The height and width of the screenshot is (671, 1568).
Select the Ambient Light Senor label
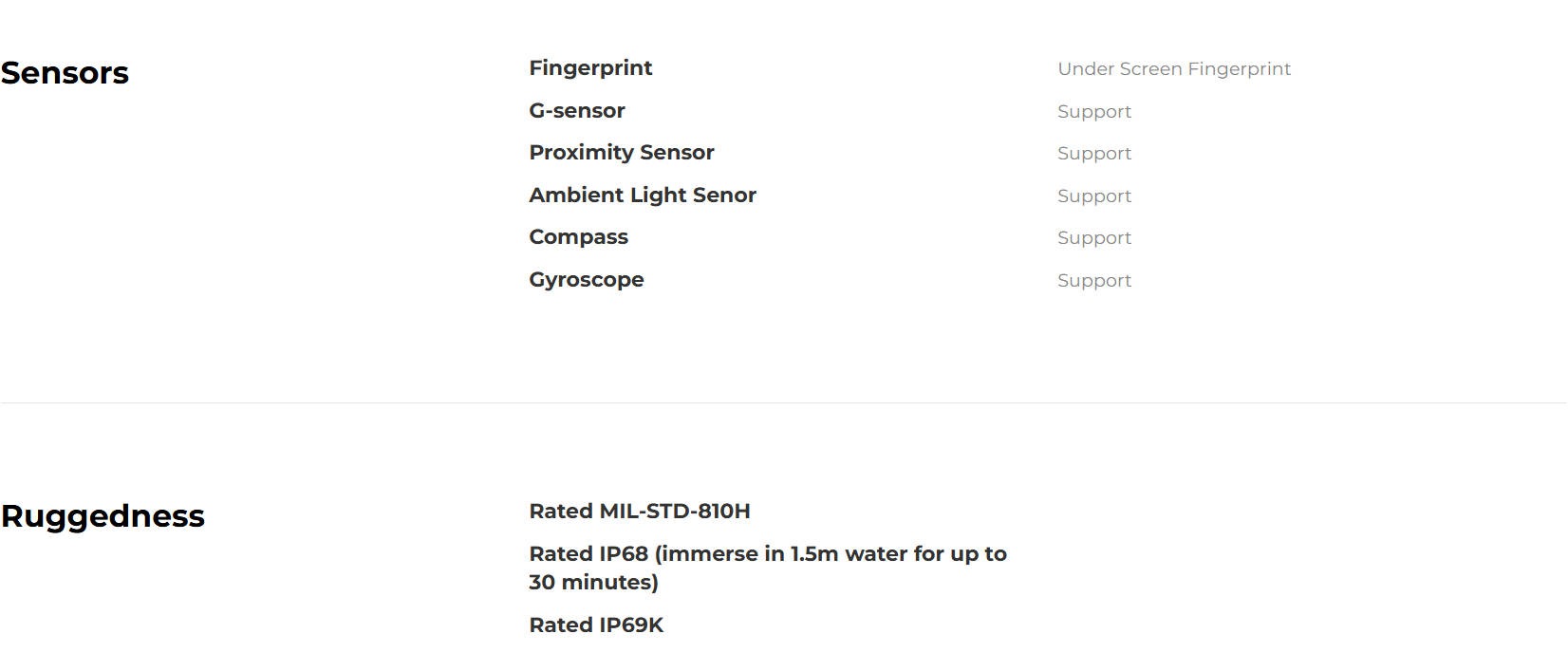pyautogui.click(x=643, y=196)
